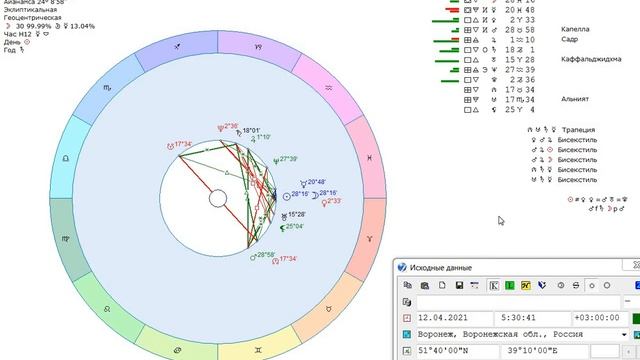Click the star name Альният

pyautogui.click(x=575, y=99)
